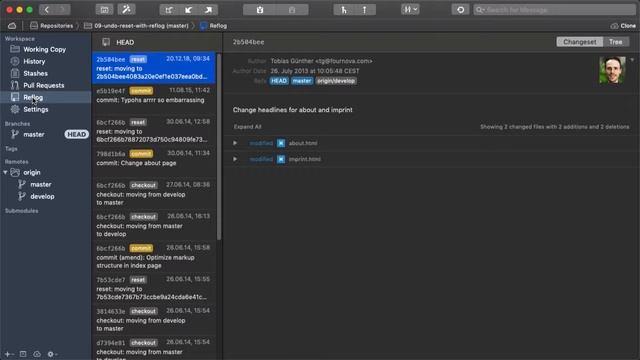Click Expand All in changeset
Image resolution: width=640 pixels, height=360 pixels.
pyautogui.click(x=247, y=127)
